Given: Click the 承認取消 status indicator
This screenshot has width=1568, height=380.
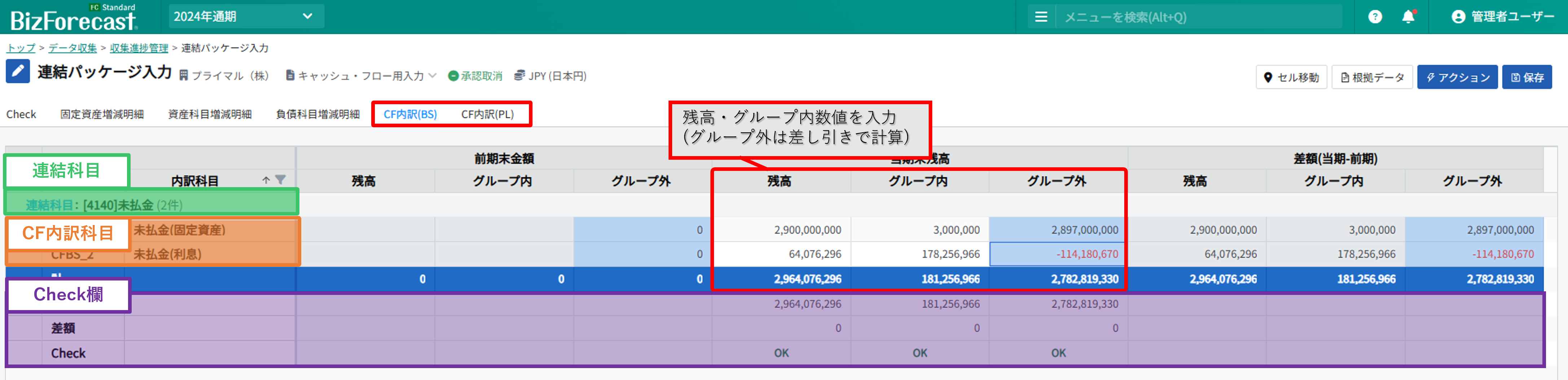Looking at the screenshot, I should pyautogui.click(x=476, y=76).
